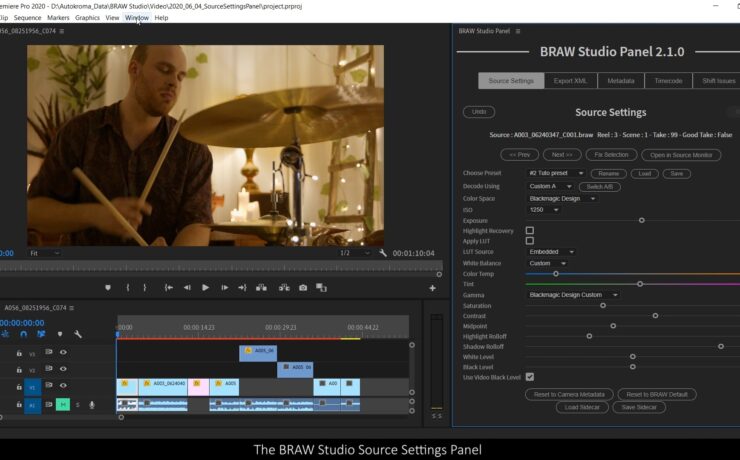Image resolution: width=740 pixels, height=460 pixels.
Task: Click the Lift button icon
Action: (x=261, y=287)
